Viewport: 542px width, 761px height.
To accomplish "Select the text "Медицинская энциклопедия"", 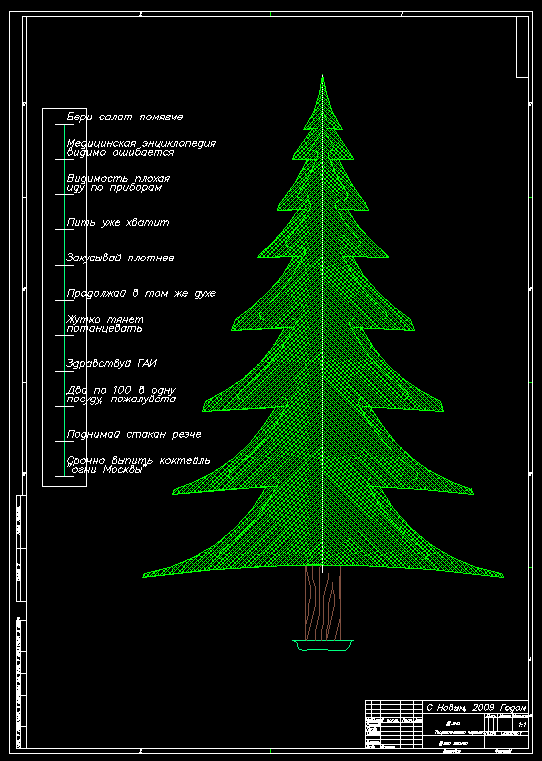I will pos(141,144).
